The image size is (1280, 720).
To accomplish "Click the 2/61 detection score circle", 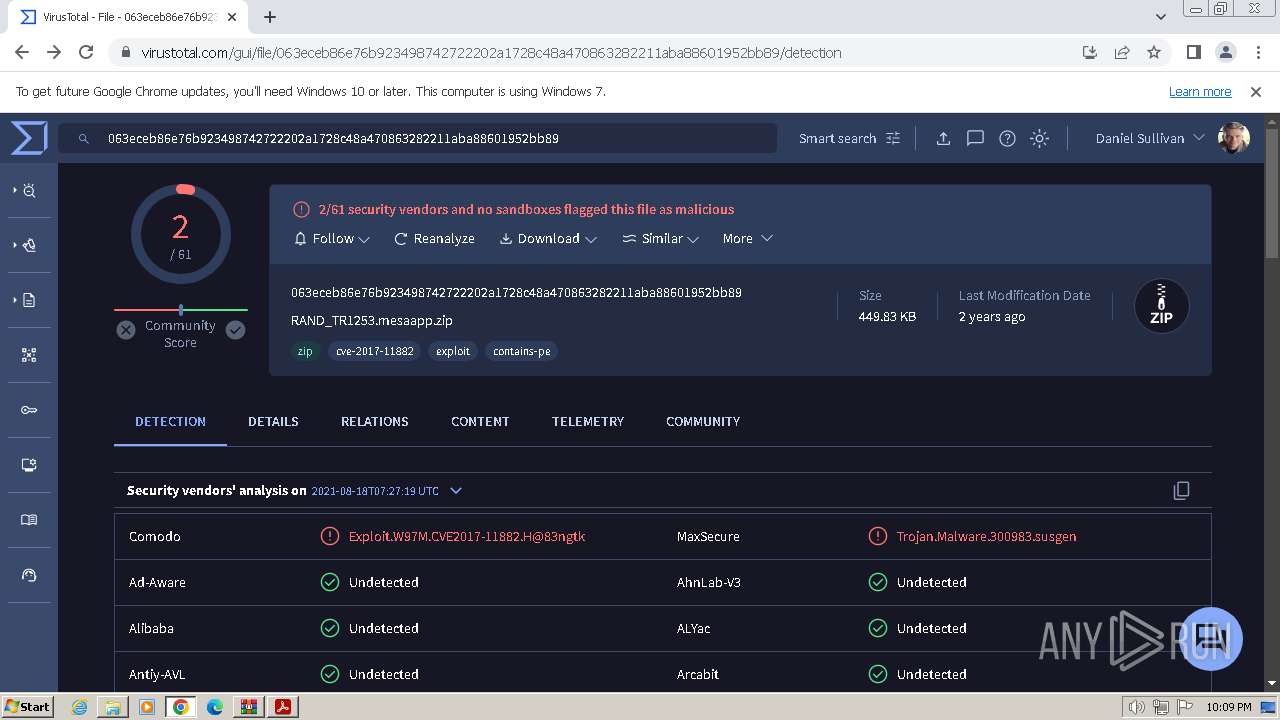I will [181, 236].
